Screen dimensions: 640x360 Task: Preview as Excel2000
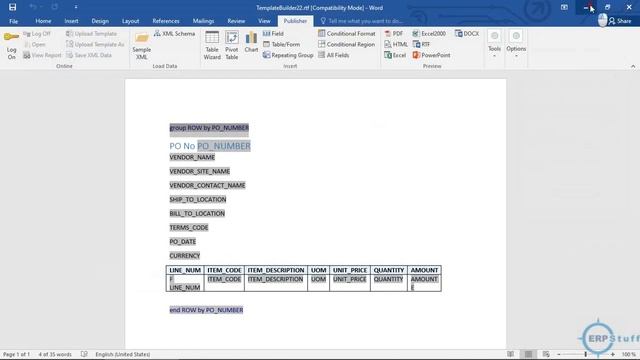click(429, 33)
